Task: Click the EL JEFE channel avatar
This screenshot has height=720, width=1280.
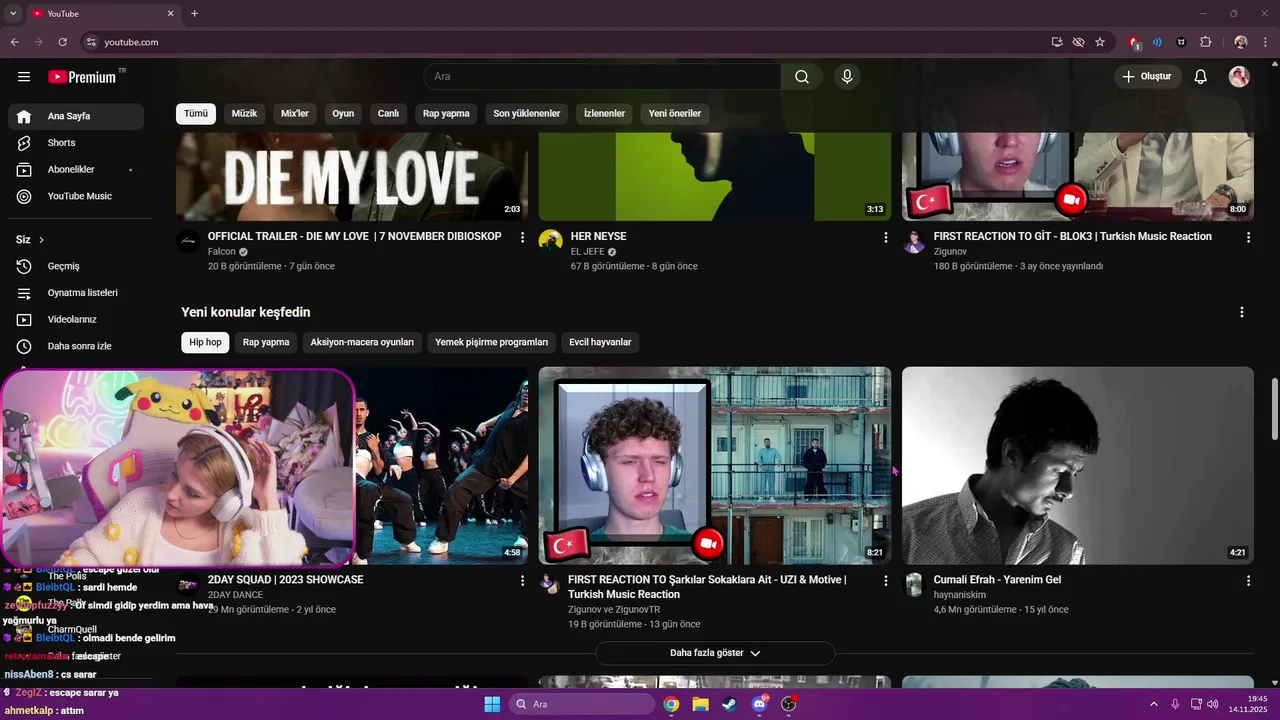Action: click(x=551, y=242)
